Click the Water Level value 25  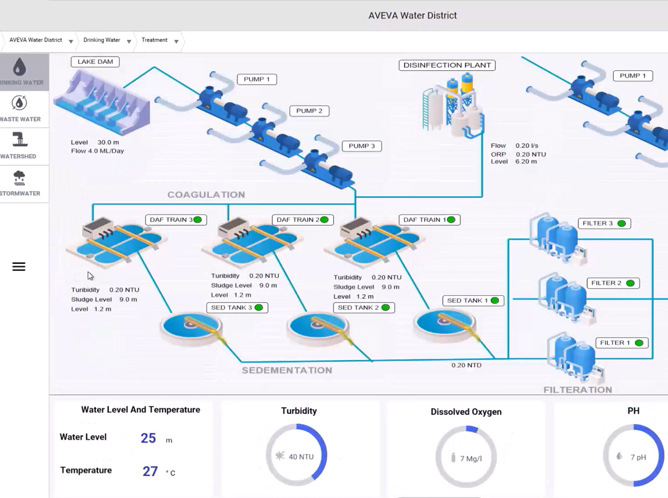click(x=148, y=438)
